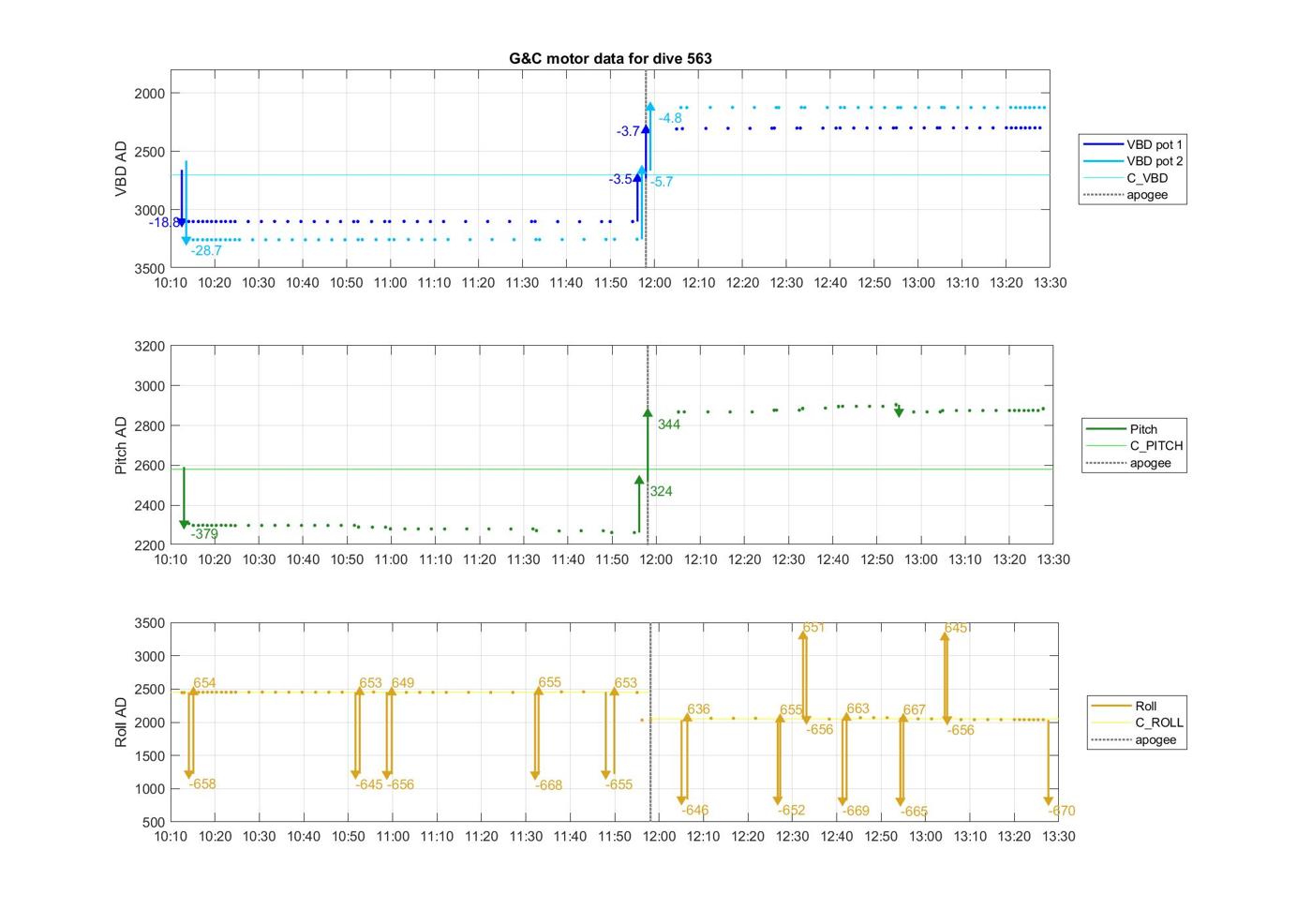The image size is (1312, 924).
Task: Click the '2400' tick on the Pitch axis
Action: point(149,505)
